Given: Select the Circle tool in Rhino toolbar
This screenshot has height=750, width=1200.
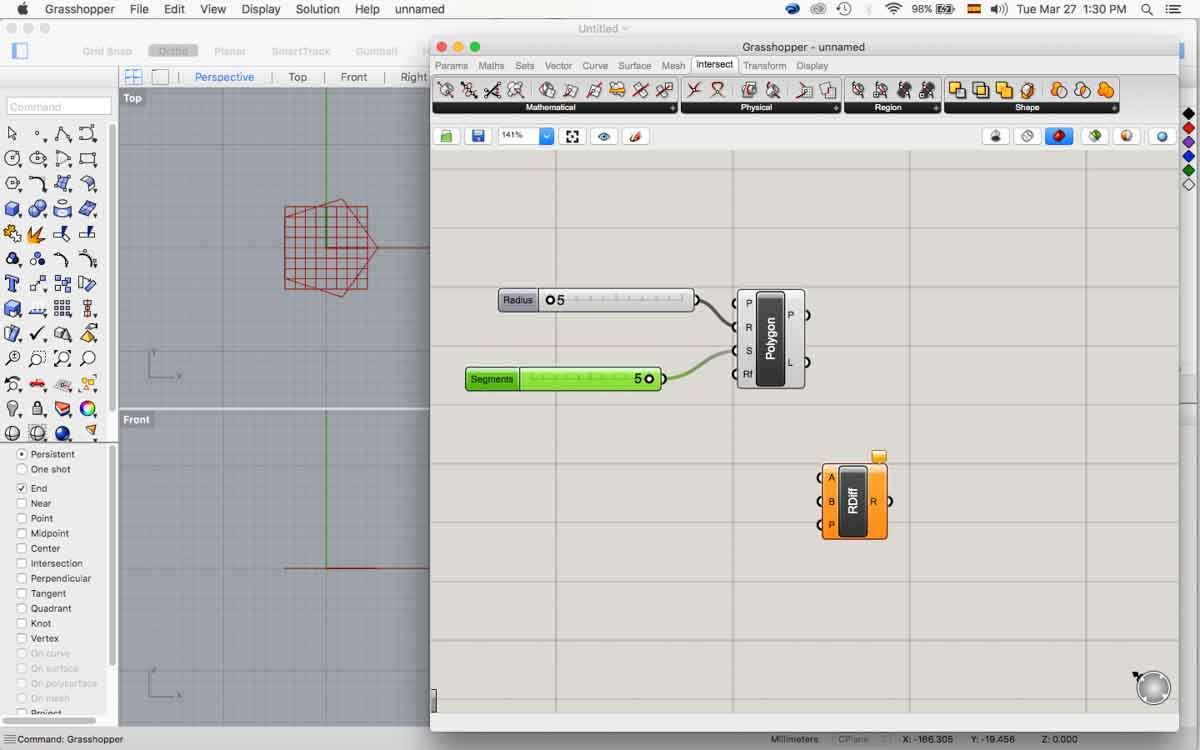Looking at the screenshot, I should tap(12, 158).
